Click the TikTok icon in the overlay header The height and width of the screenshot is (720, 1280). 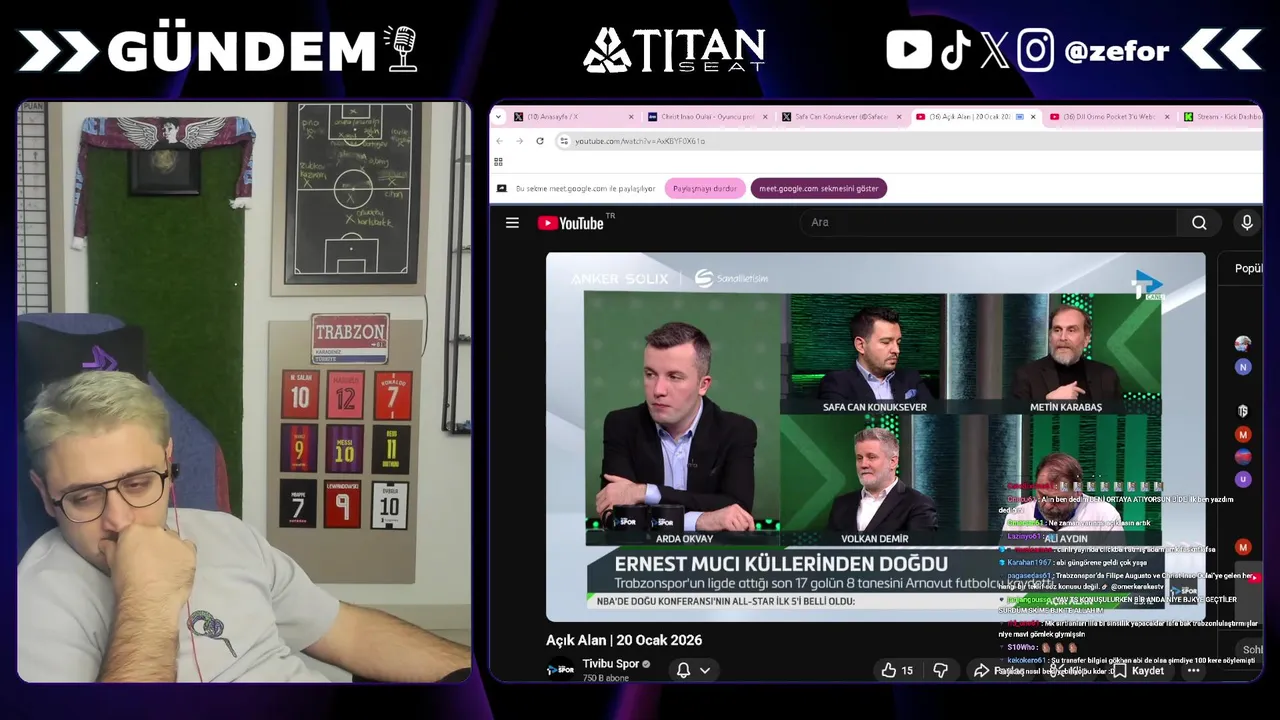tap(955, 50)
